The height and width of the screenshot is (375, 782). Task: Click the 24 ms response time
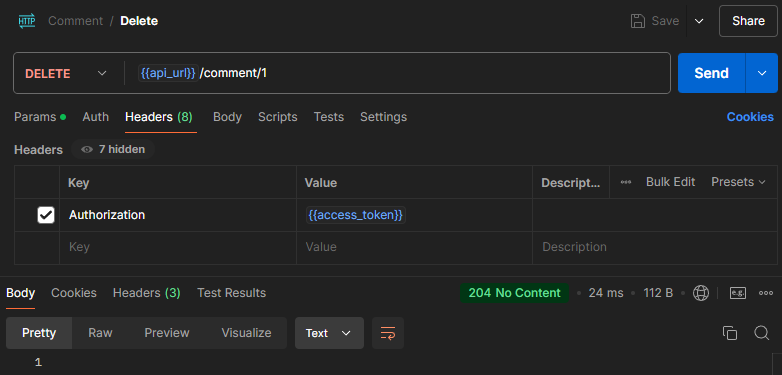coord(605,293)
